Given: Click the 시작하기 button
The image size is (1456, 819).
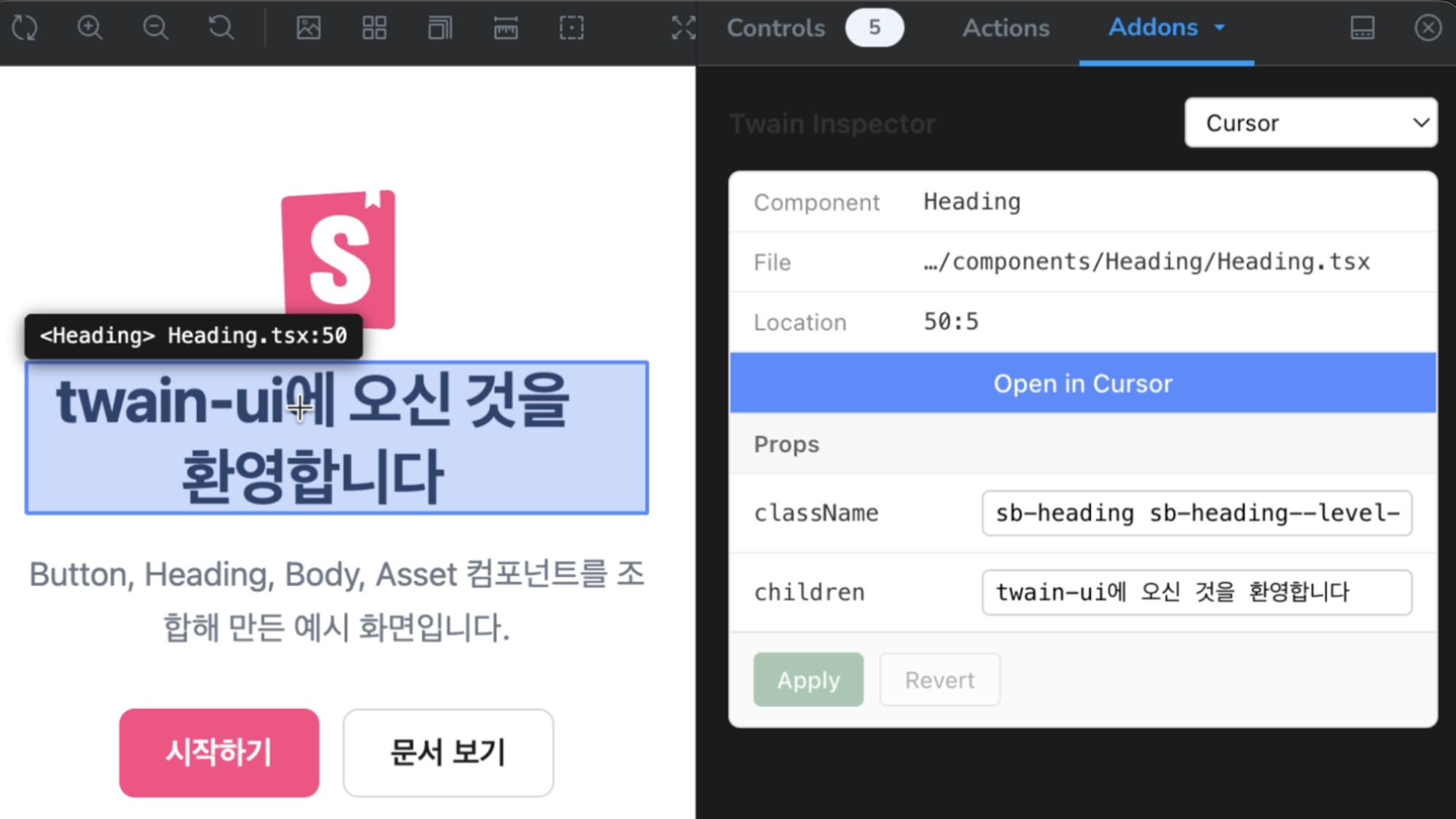Looking at the screenshot, I should [x=219, y=752].
